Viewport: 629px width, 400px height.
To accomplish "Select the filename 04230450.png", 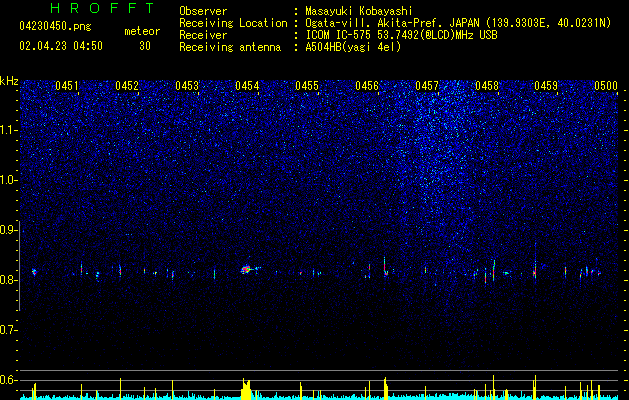I will (55, 27).
